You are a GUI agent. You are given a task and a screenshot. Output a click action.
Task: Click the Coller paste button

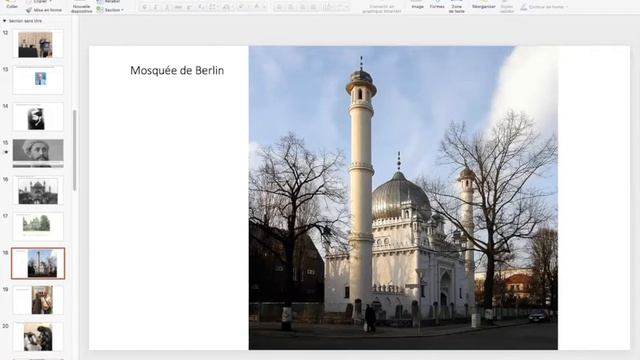[x=12, y=5]
